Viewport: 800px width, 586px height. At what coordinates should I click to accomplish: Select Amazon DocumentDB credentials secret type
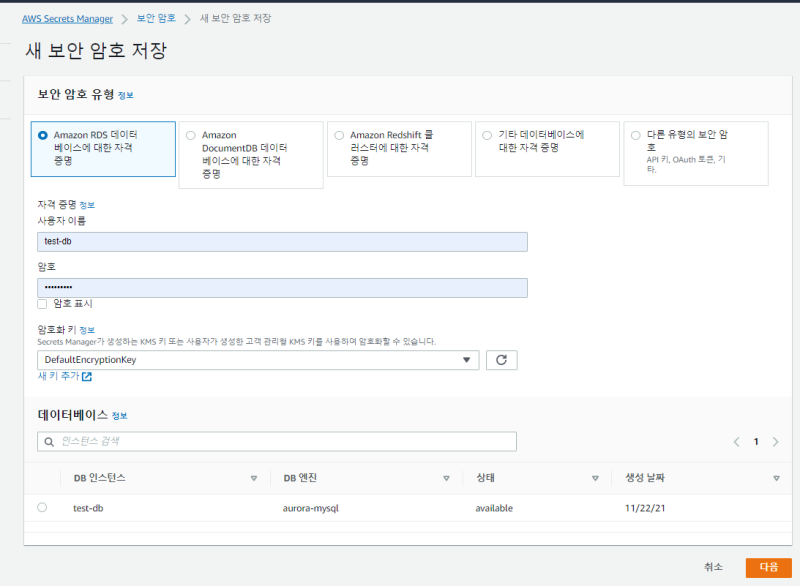point(190,135)
